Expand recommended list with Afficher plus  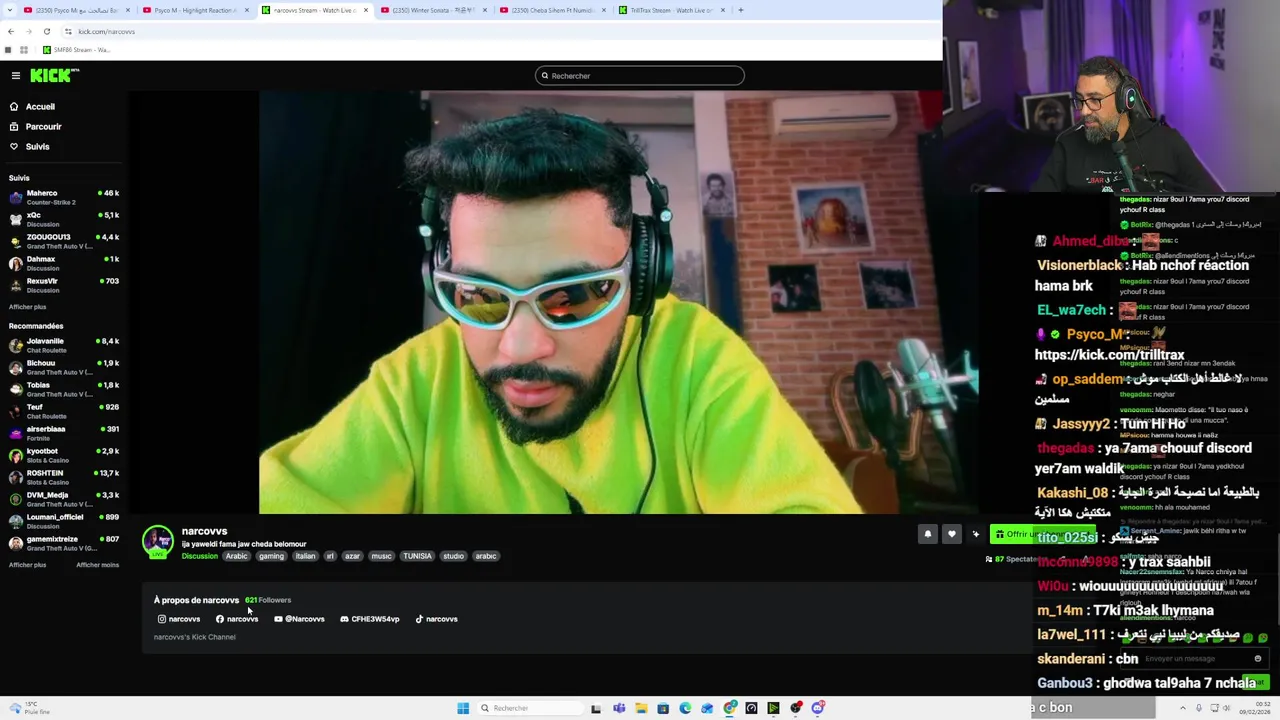pyautogui.click(x=27, y=565)
